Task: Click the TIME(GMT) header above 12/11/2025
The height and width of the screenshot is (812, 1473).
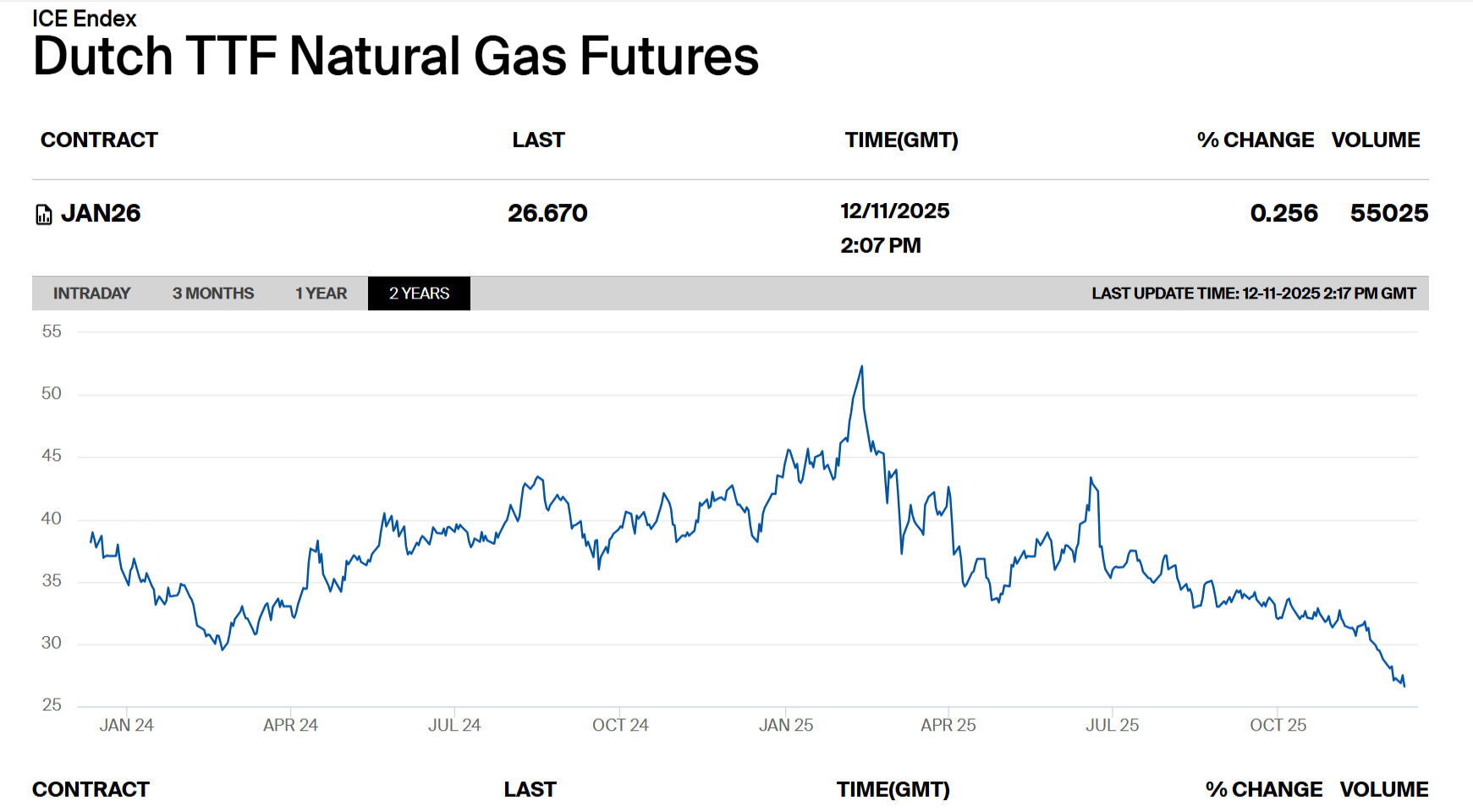Action: tap(901, 140)
